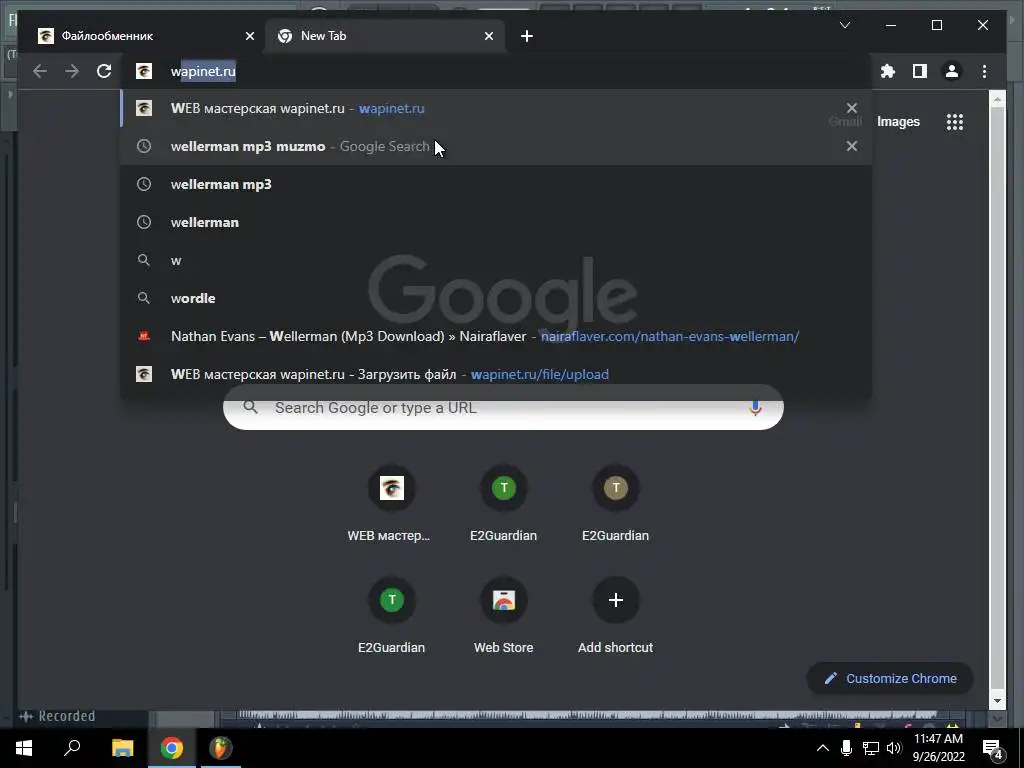
Task: Open the Google apps grid
Action: tap(955, 121)
